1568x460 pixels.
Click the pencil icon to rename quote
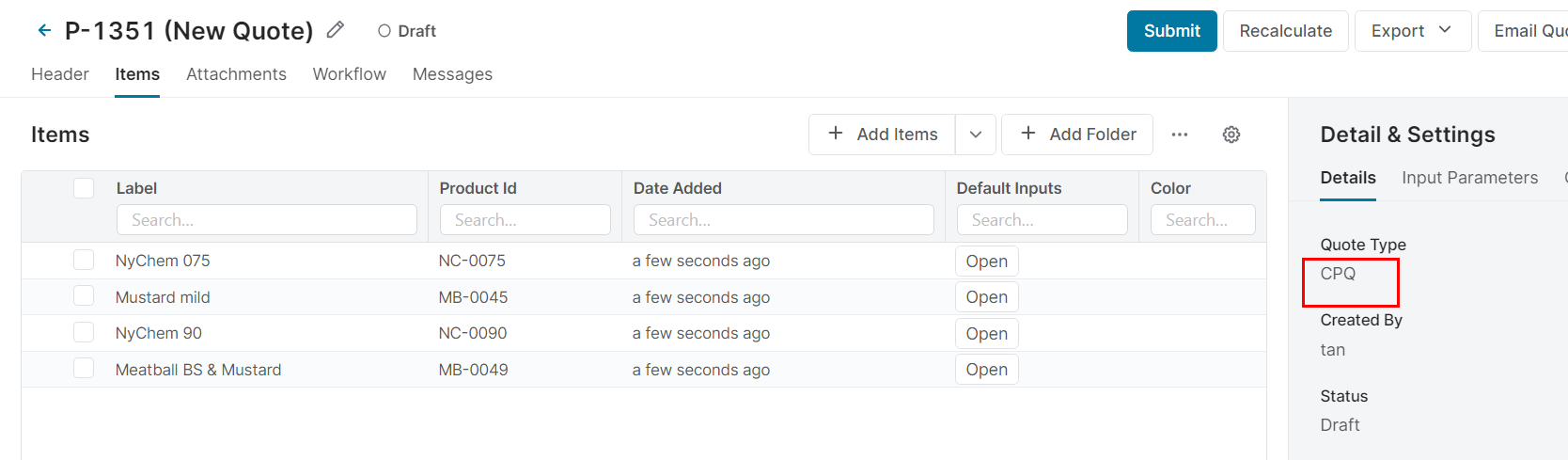click(x=335, y=30)
